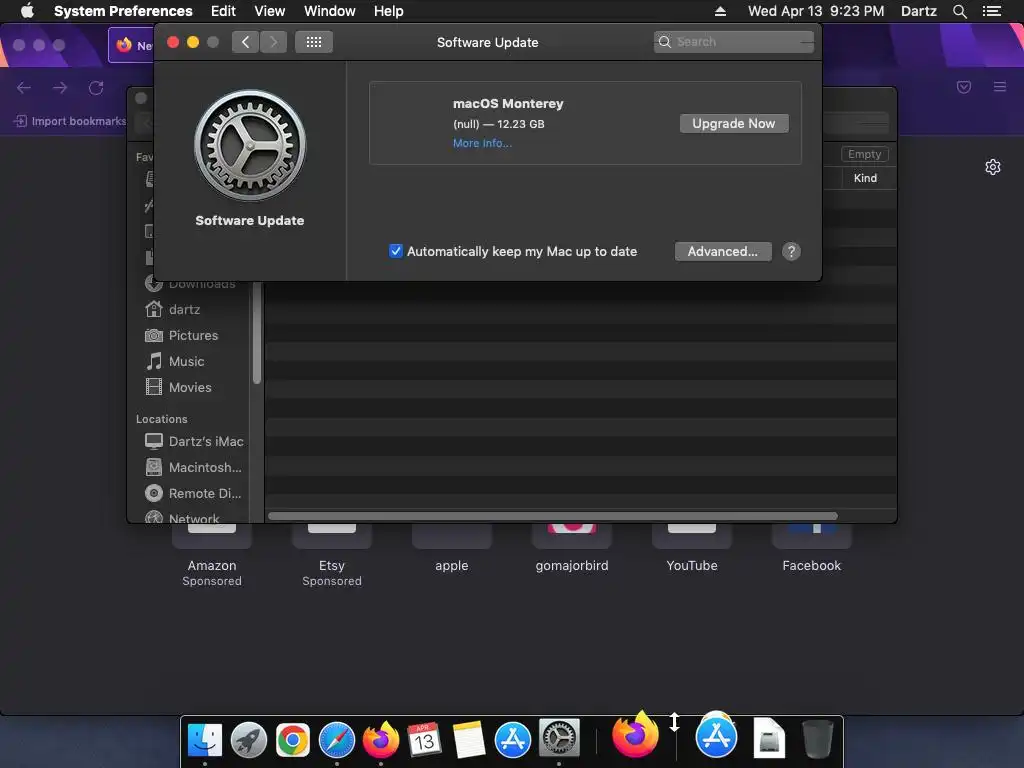
Task: Click the Software Update gear icon
Action: pyautogui.click(x=249, y=145)
